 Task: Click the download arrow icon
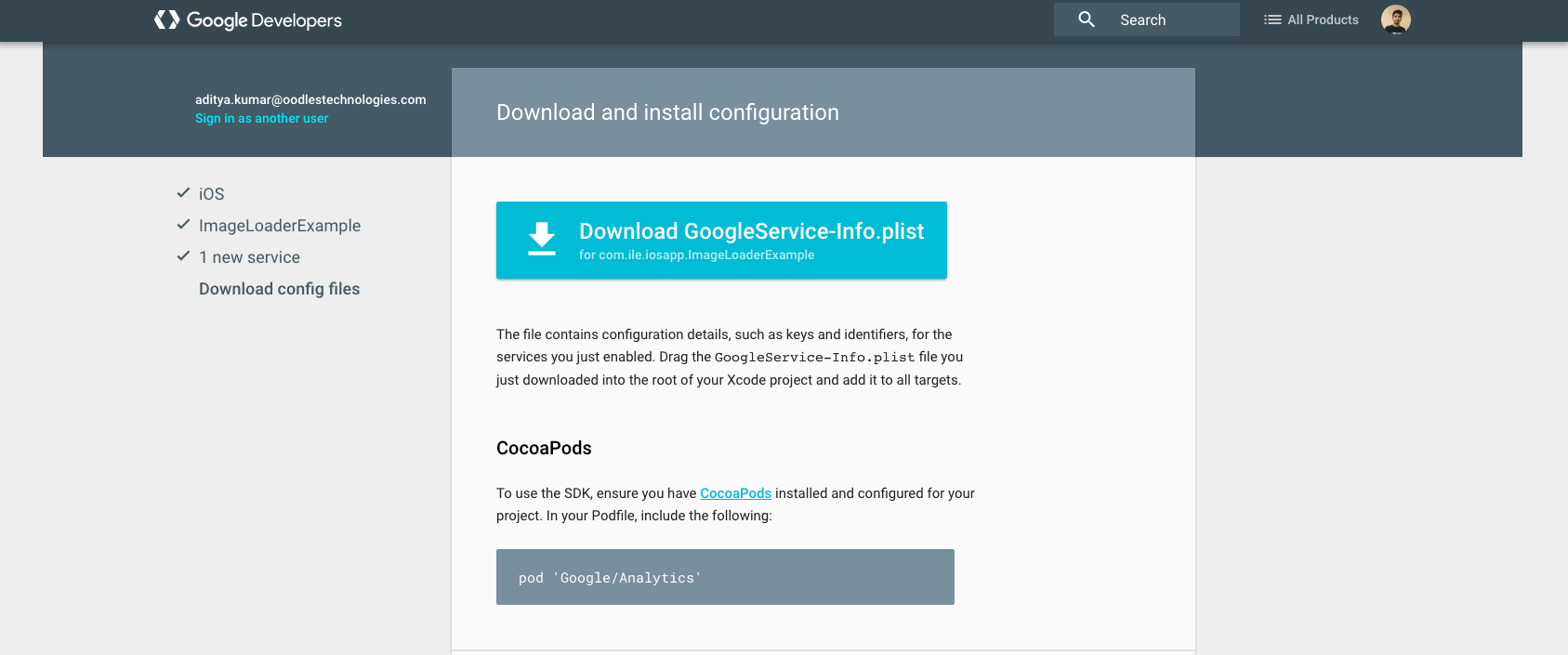click(x=542, y=239)
